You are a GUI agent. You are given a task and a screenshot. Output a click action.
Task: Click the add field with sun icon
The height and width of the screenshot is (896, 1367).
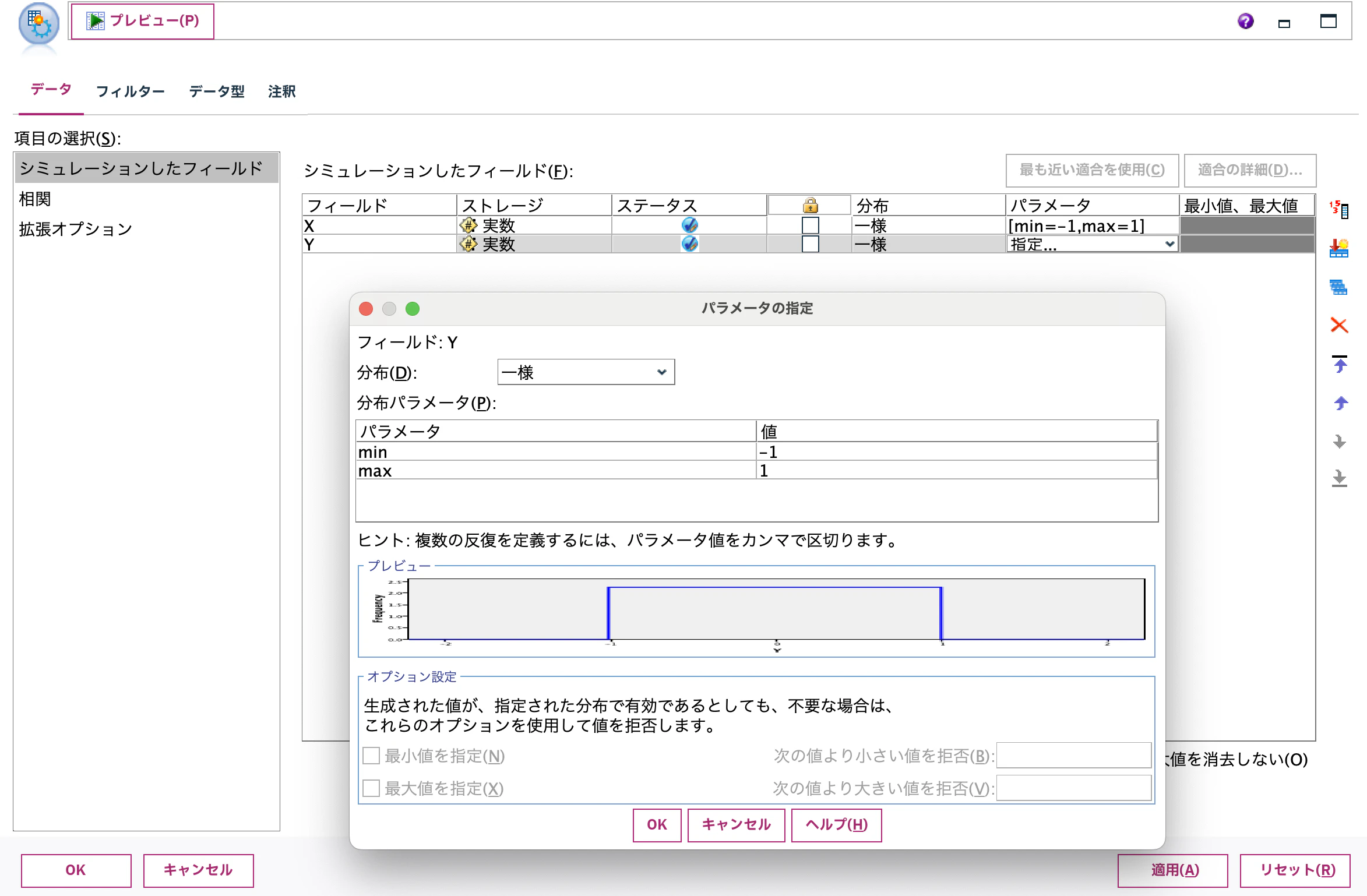1339,248
